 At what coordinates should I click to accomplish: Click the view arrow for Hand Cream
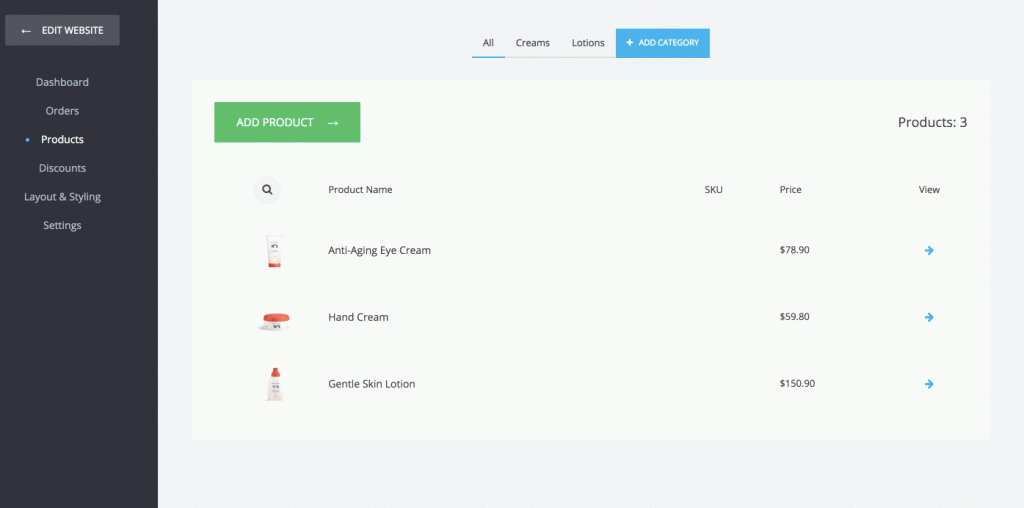coord(929,317)
